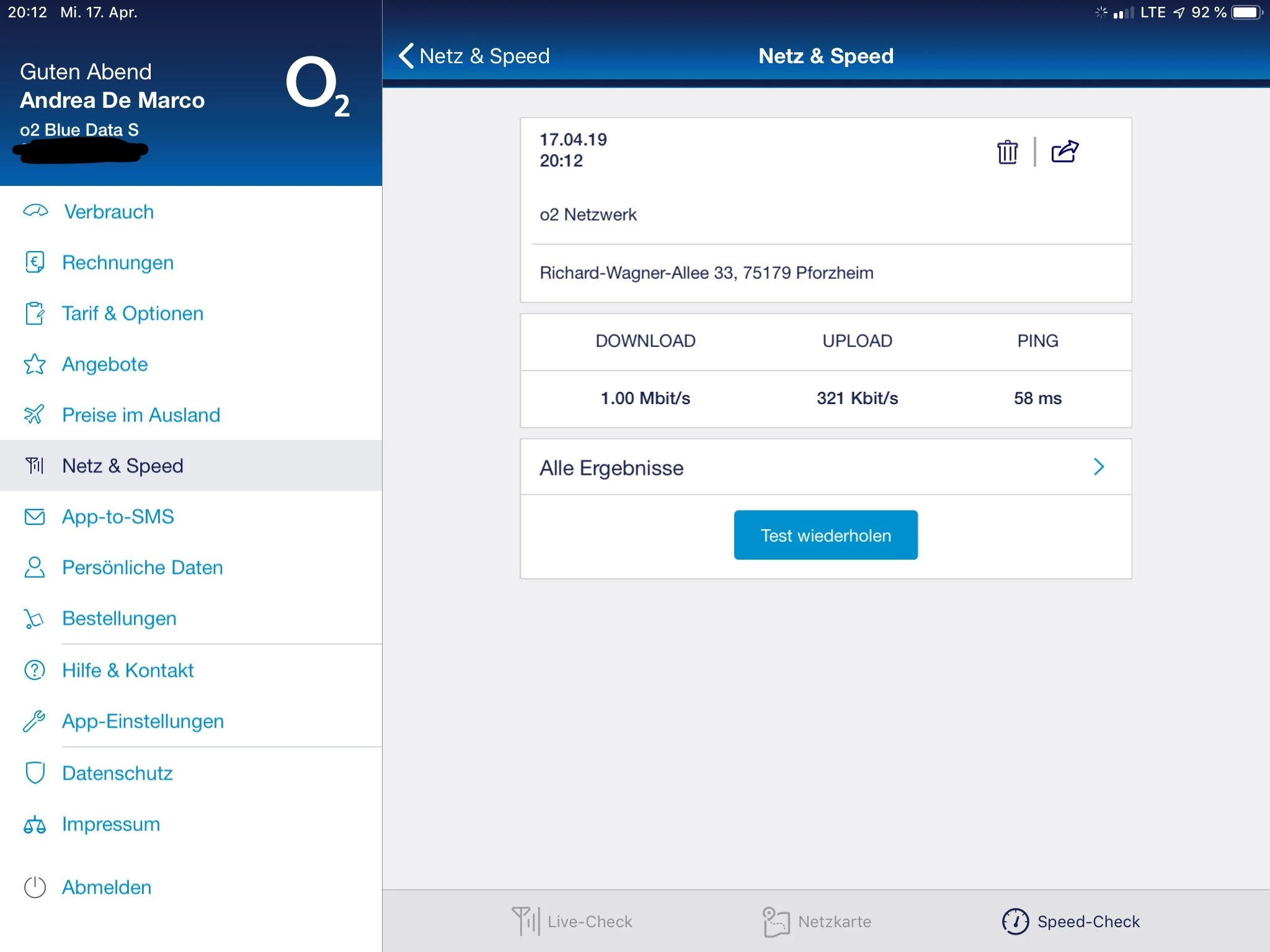Share the speed test result
The image size is (1270, 952).
click(x=1065, y=151)
